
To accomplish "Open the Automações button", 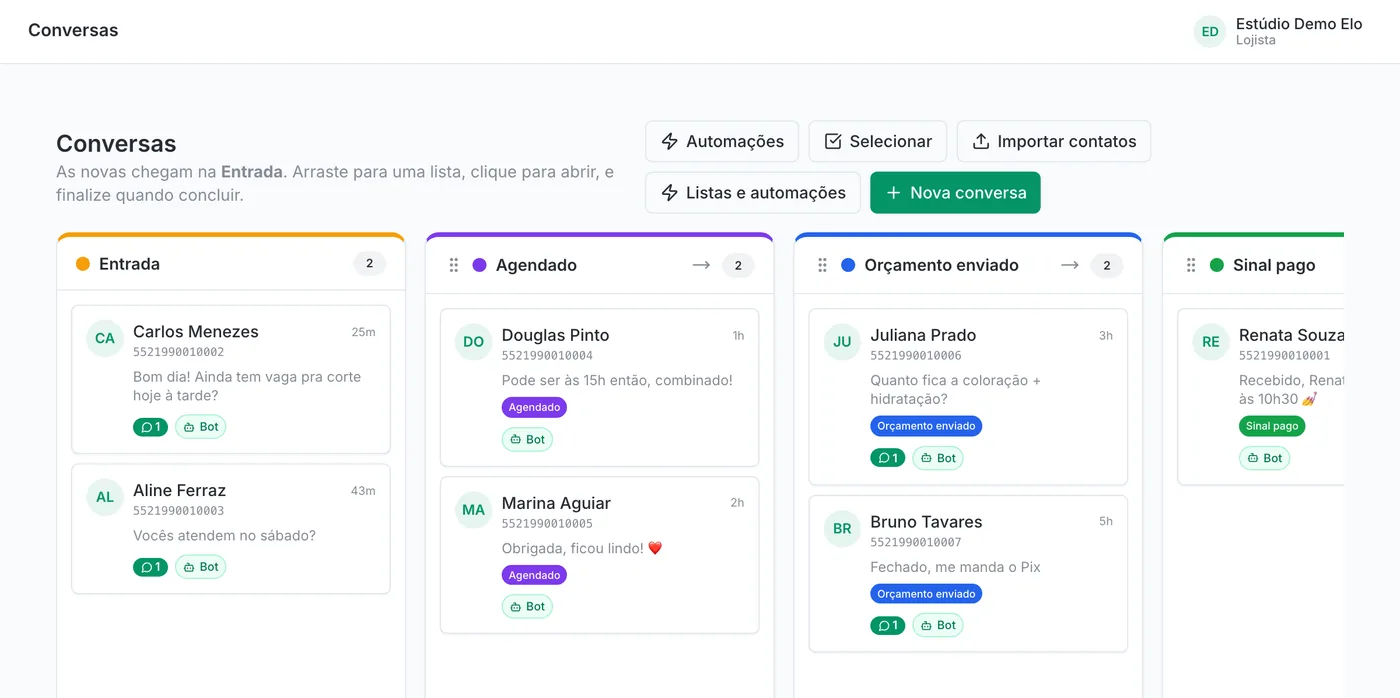I will click(x=722, y=141).
